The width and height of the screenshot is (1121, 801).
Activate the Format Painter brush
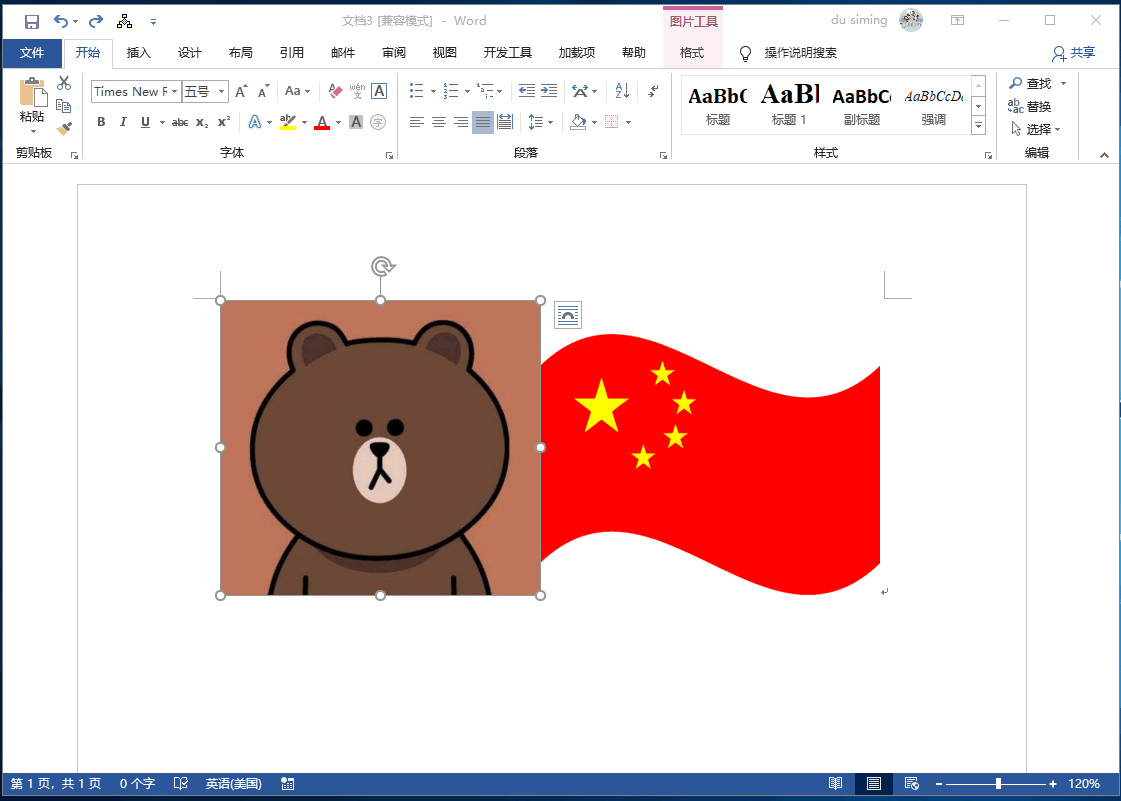[x=64, y=129]
